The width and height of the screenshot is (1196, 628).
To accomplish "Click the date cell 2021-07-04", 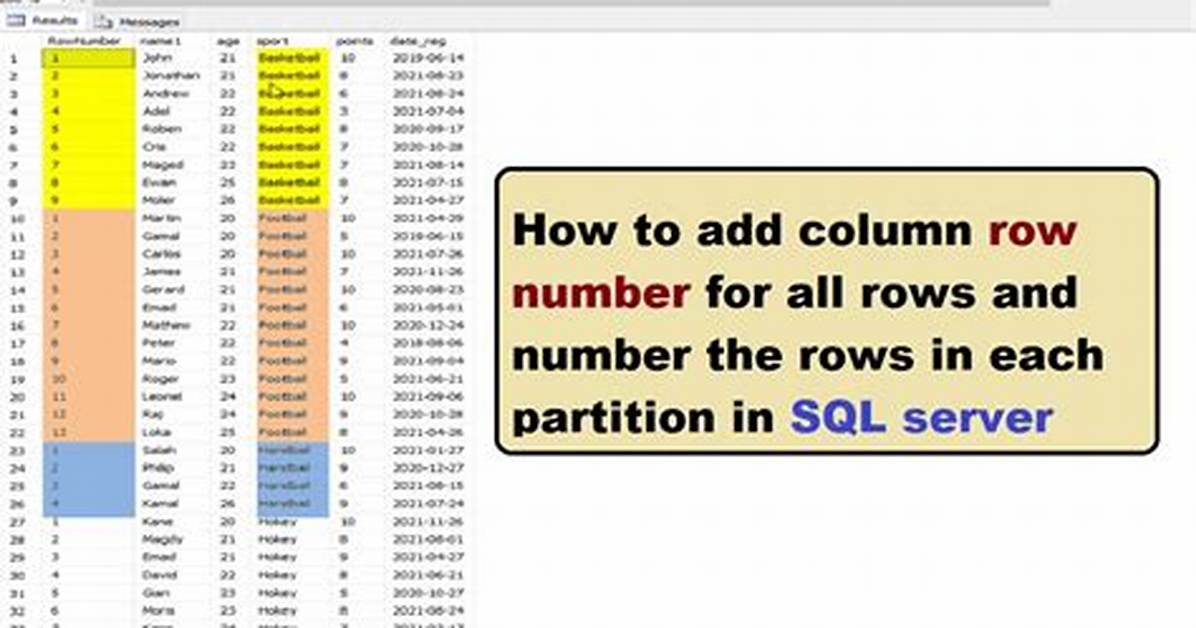I will pos(428,111).
